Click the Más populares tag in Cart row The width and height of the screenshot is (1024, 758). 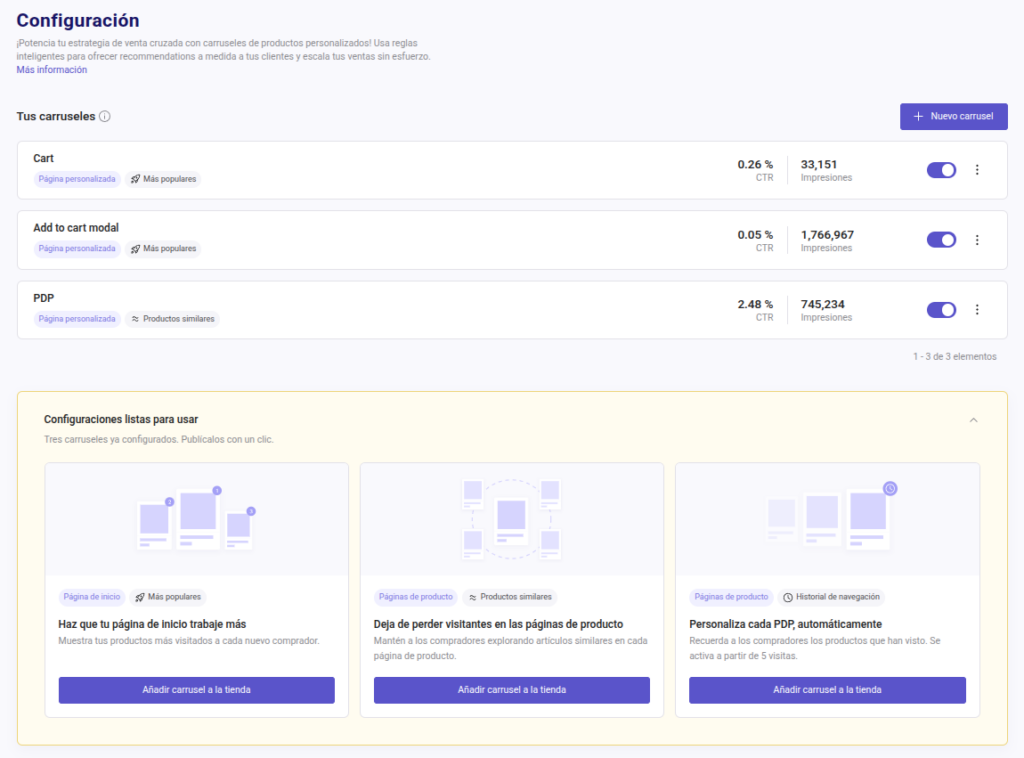(163, 179)
